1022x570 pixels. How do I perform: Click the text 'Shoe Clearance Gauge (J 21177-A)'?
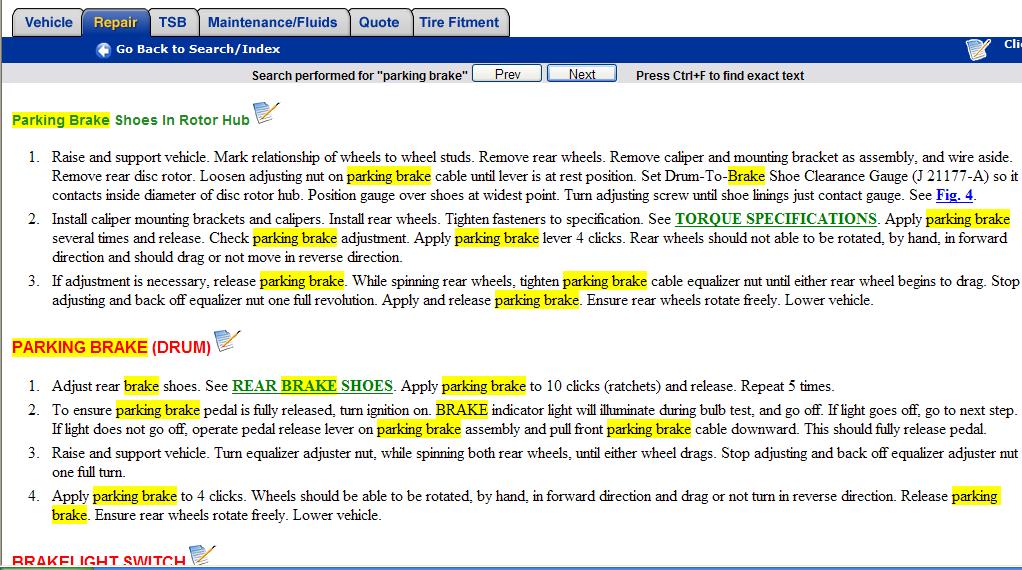click(x=879, y=176)
